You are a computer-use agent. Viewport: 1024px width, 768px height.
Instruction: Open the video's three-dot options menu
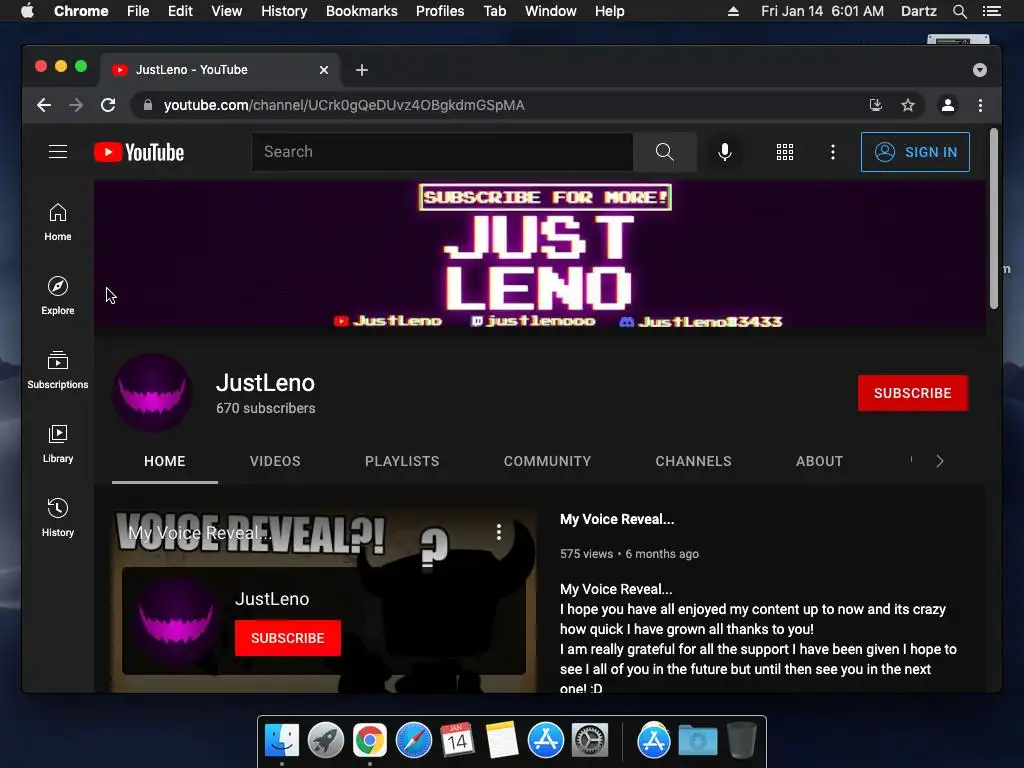point(498,532)
